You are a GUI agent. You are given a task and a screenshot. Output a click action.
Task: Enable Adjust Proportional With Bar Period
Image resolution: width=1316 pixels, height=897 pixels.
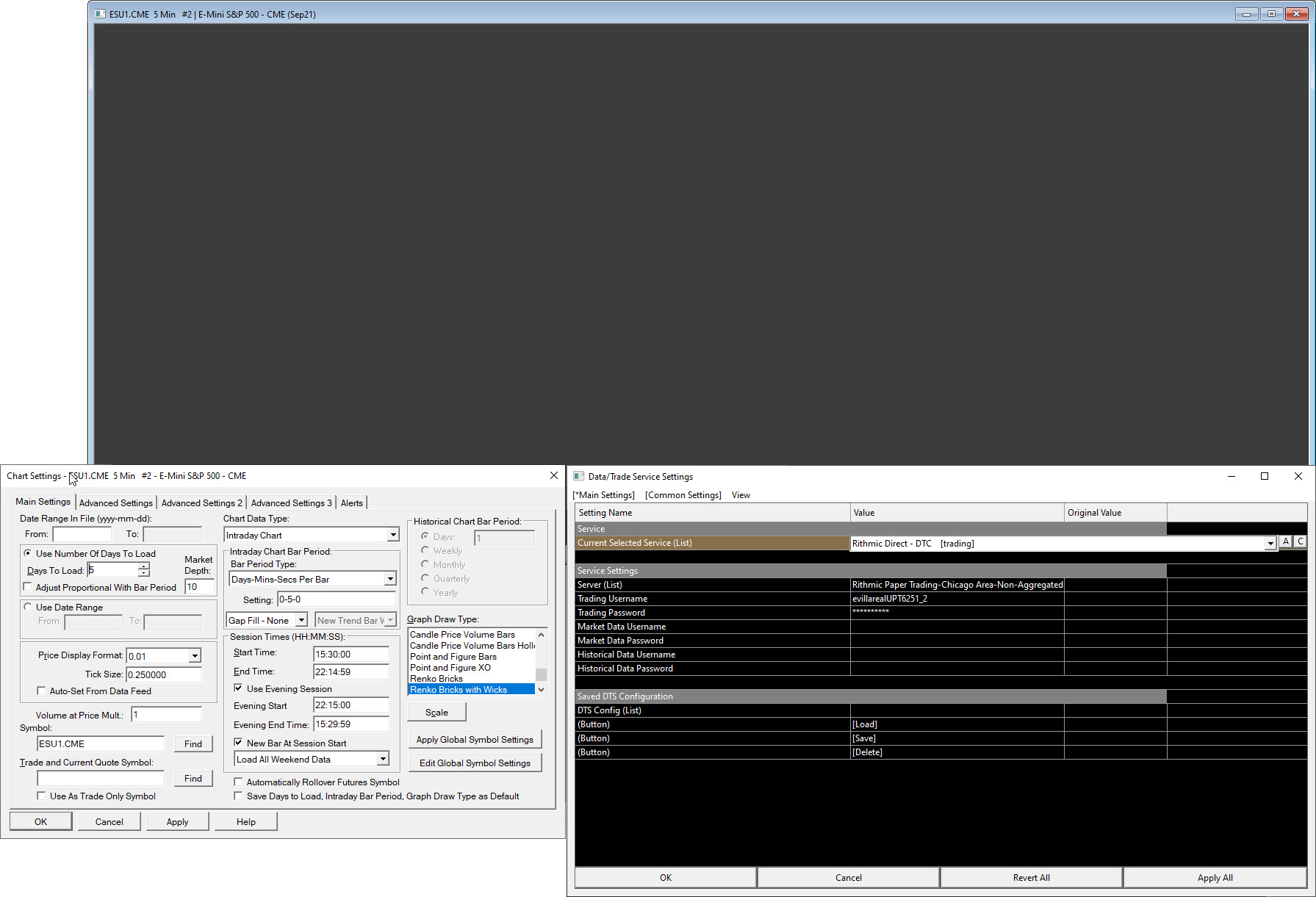[x=28, y=587]
